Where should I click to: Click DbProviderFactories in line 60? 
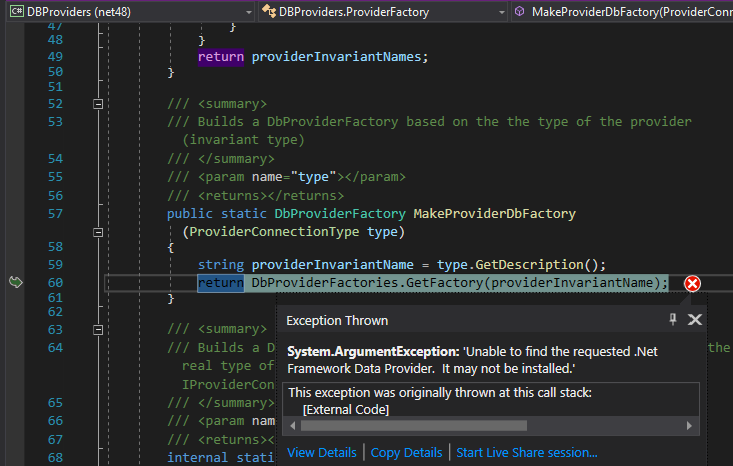(324, 283)
